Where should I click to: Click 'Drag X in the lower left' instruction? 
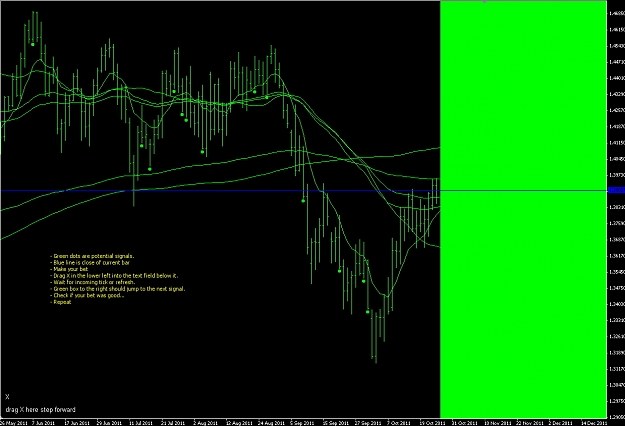click(x=114, y=276)
